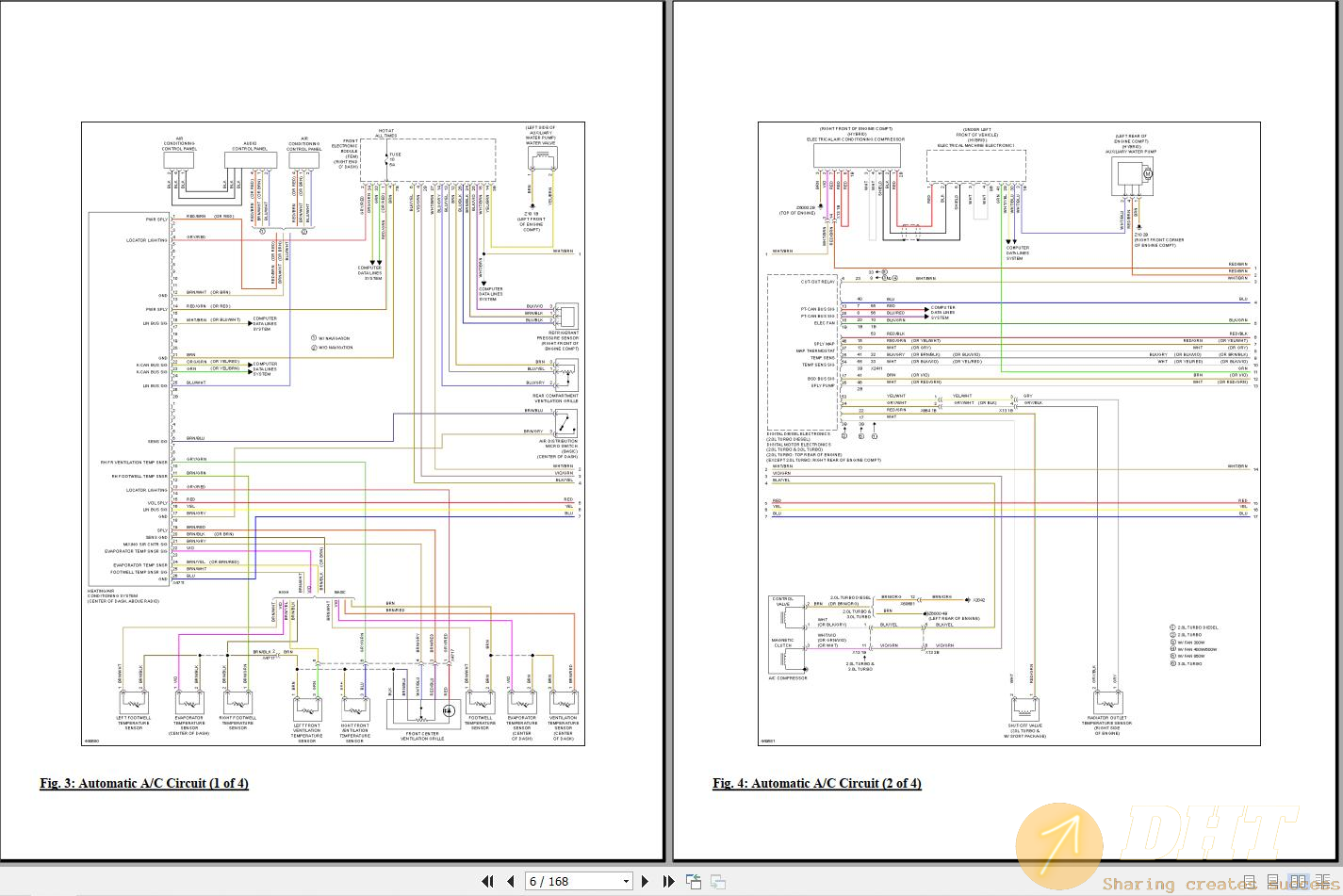Click the RIGHT FOOTWELL TEMPERATURE SENSOR label

coord(237,723)
